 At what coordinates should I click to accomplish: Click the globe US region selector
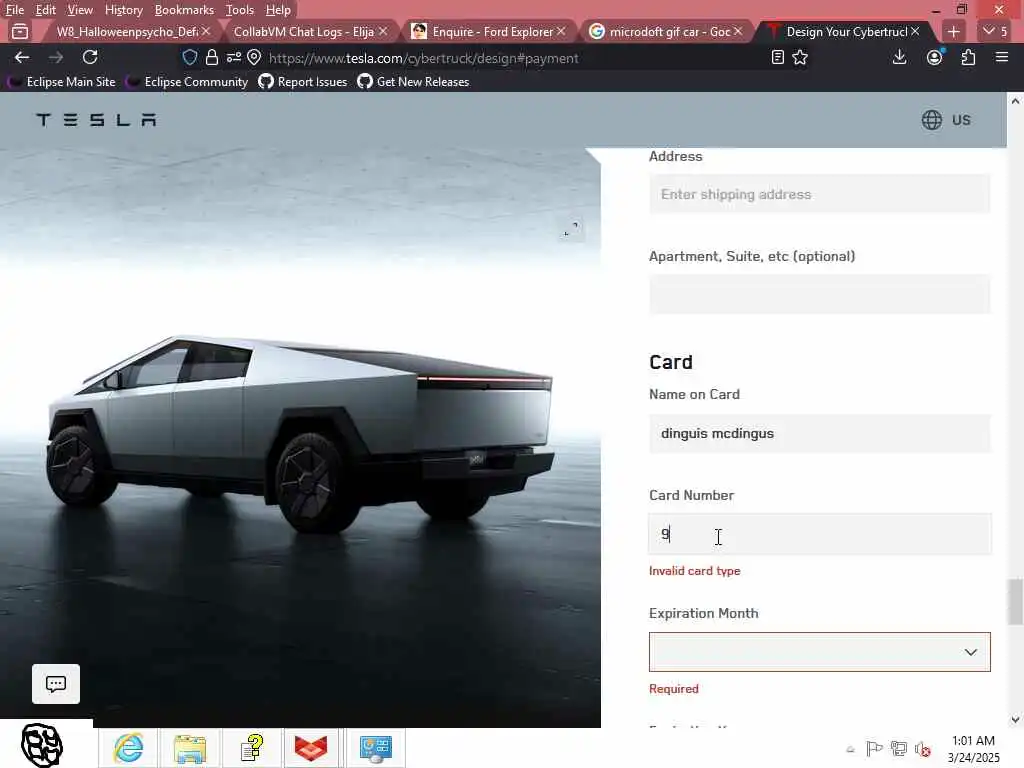coord(946,120)
